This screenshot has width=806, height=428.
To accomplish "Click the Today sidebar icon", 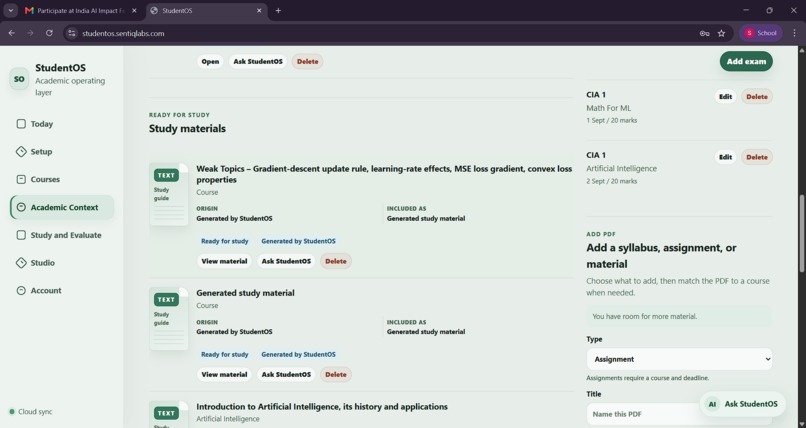I will 21,124.
